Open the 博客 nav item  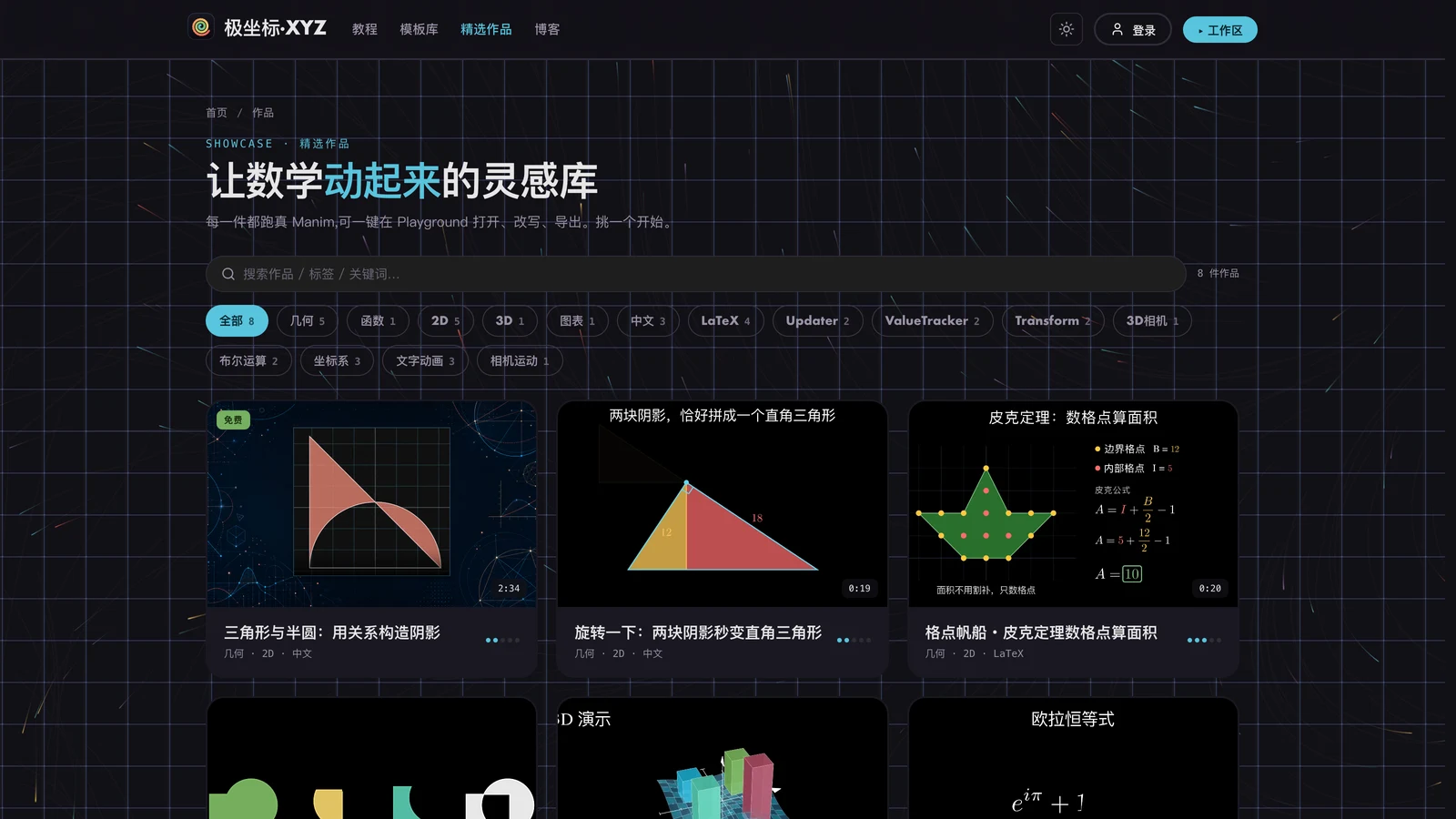tap(547, 29)
